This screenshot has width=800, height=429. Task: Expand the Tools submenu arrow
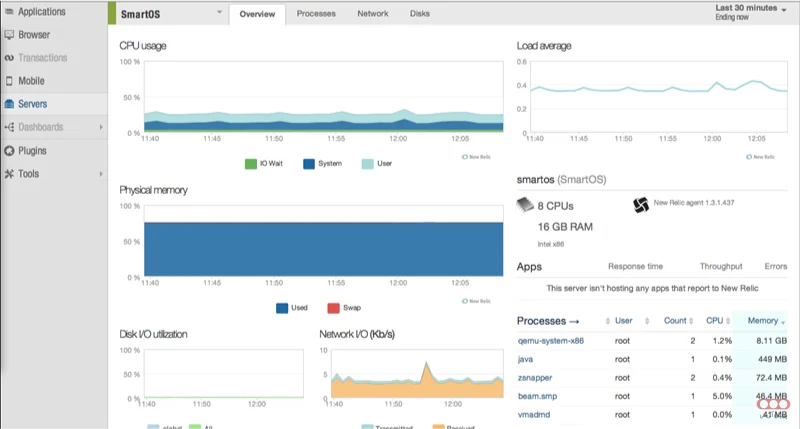pyautogui.click(x=100, y=174)
